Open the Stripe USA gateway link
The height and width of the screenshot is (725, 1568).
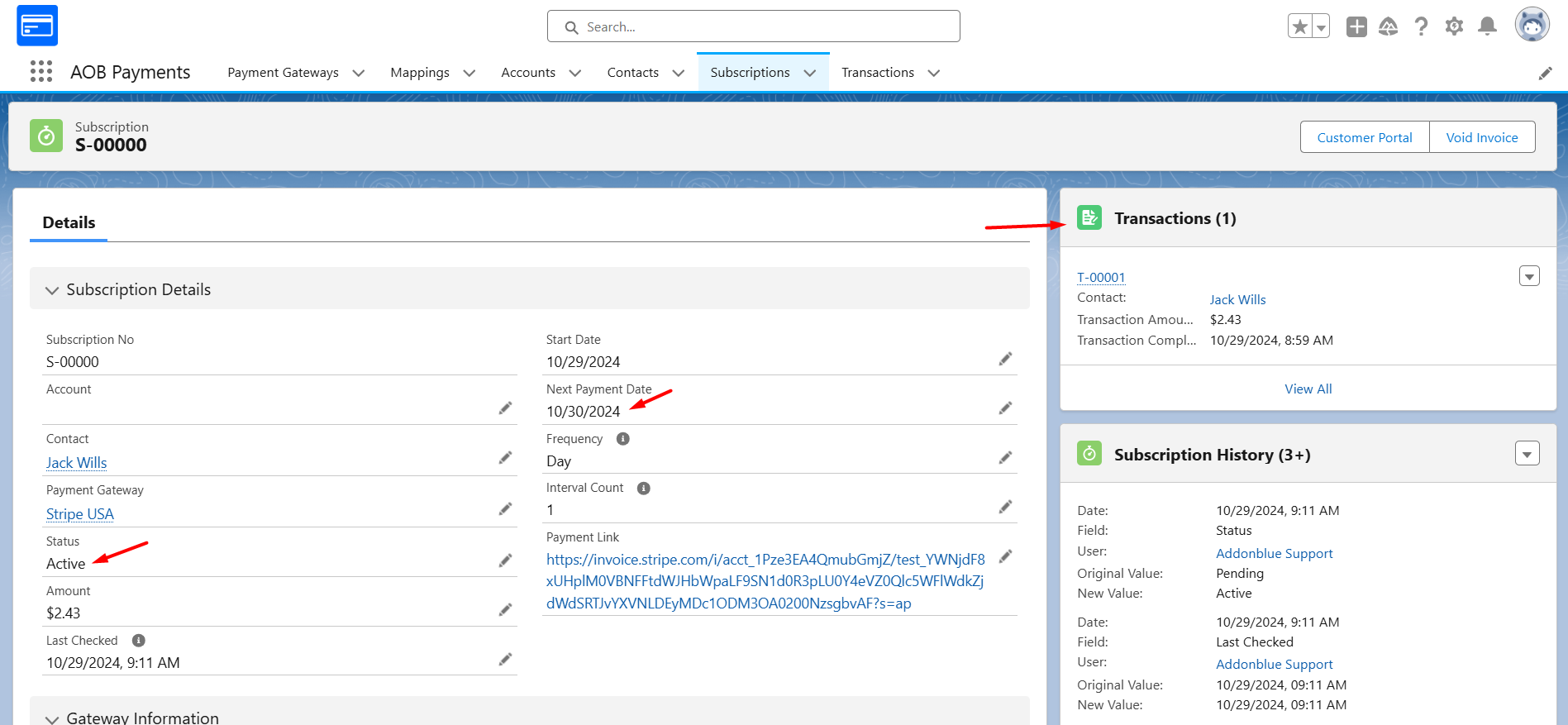click(x=80, y=514)
